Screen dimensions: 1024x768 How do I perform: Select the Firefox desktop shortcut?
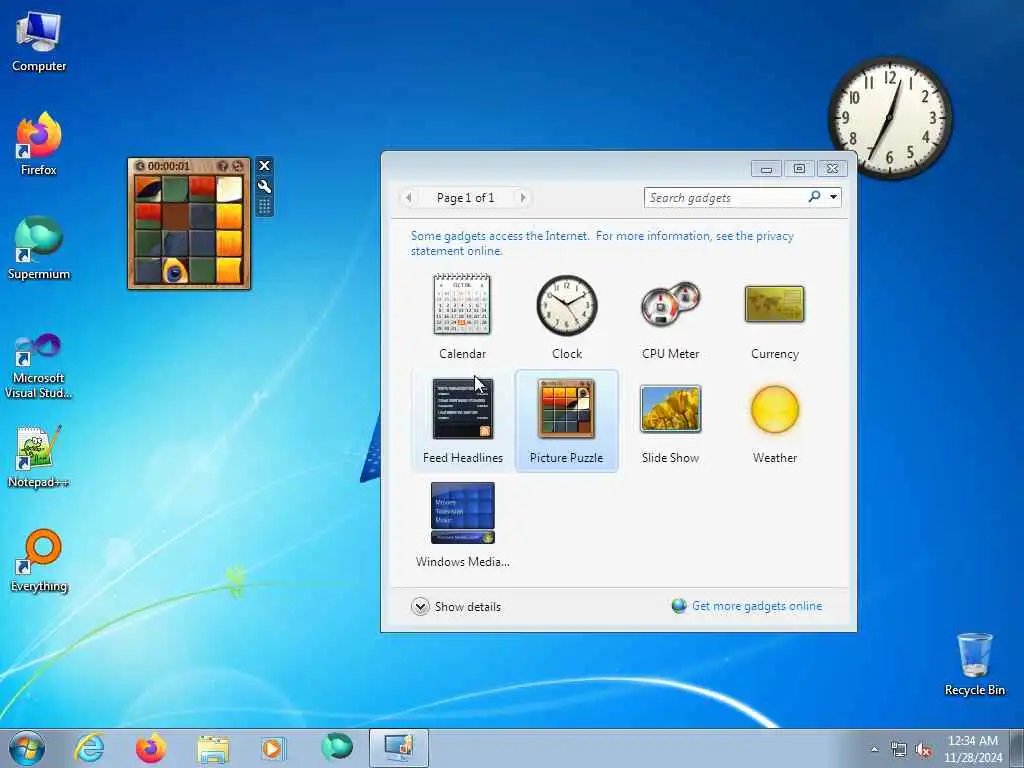pyautogui.click(x=39, y=144)
